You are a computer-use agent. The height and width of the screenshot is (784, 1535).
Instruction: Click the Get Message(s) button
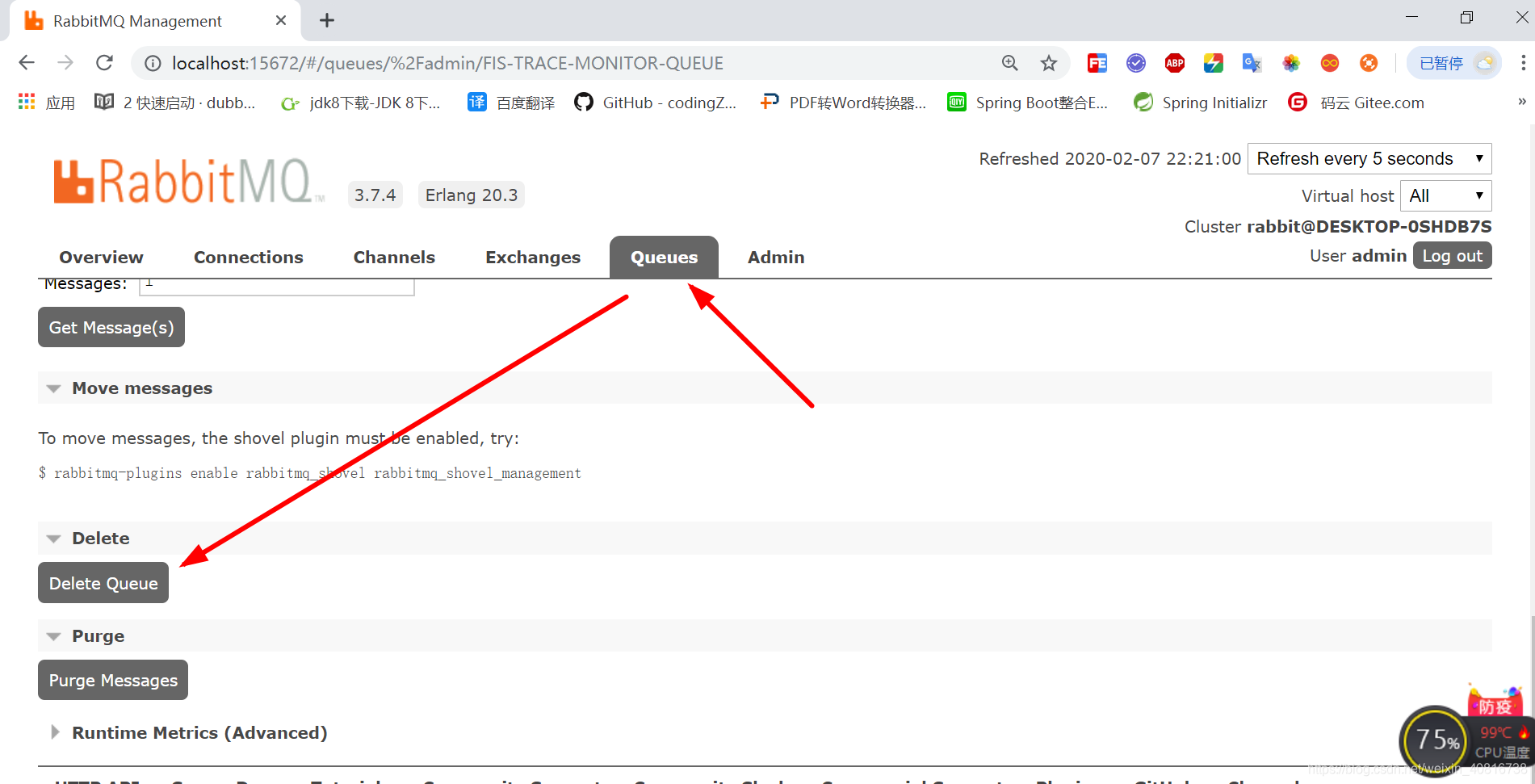point(111,327)
